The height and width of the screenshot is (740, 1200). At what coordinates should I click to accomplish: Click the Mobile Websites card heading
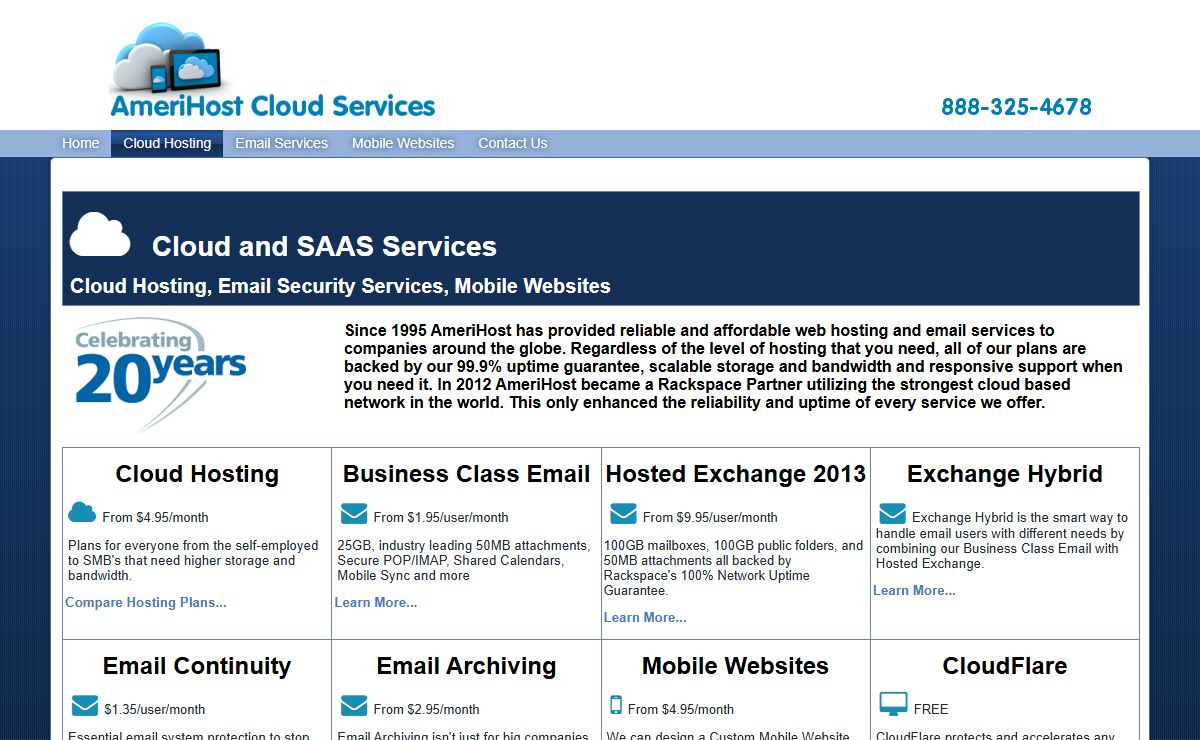(x=736, y=666)
